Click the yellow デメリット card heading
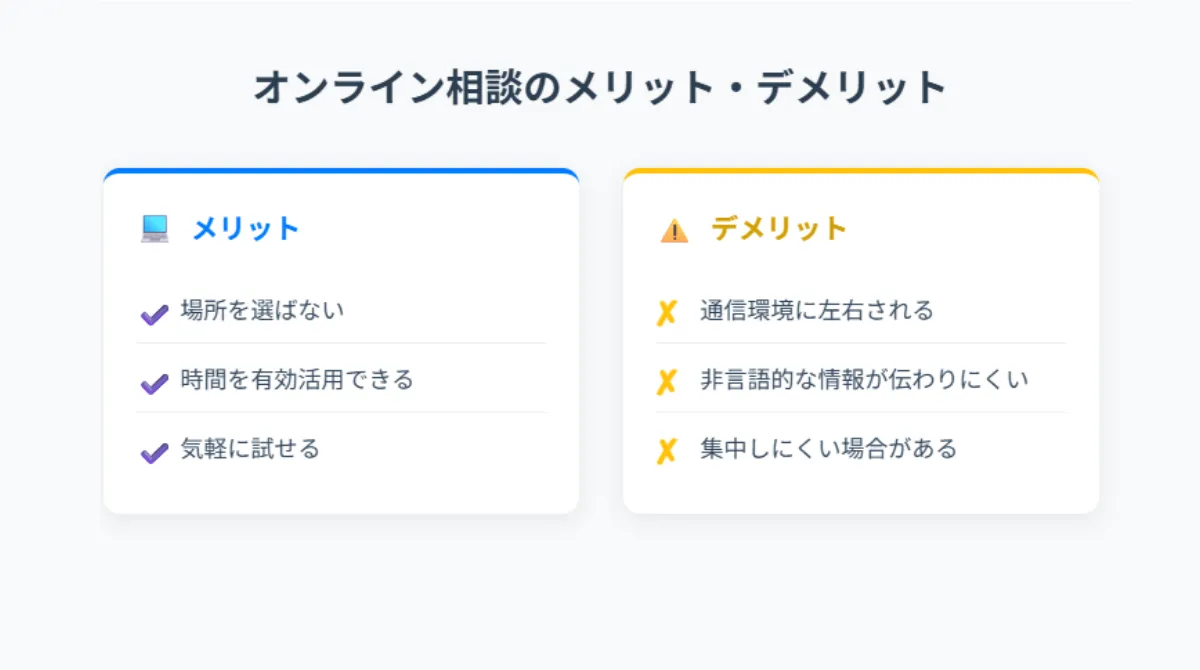Viewport: 1200px width, 670px height. (x=779, y=229)
